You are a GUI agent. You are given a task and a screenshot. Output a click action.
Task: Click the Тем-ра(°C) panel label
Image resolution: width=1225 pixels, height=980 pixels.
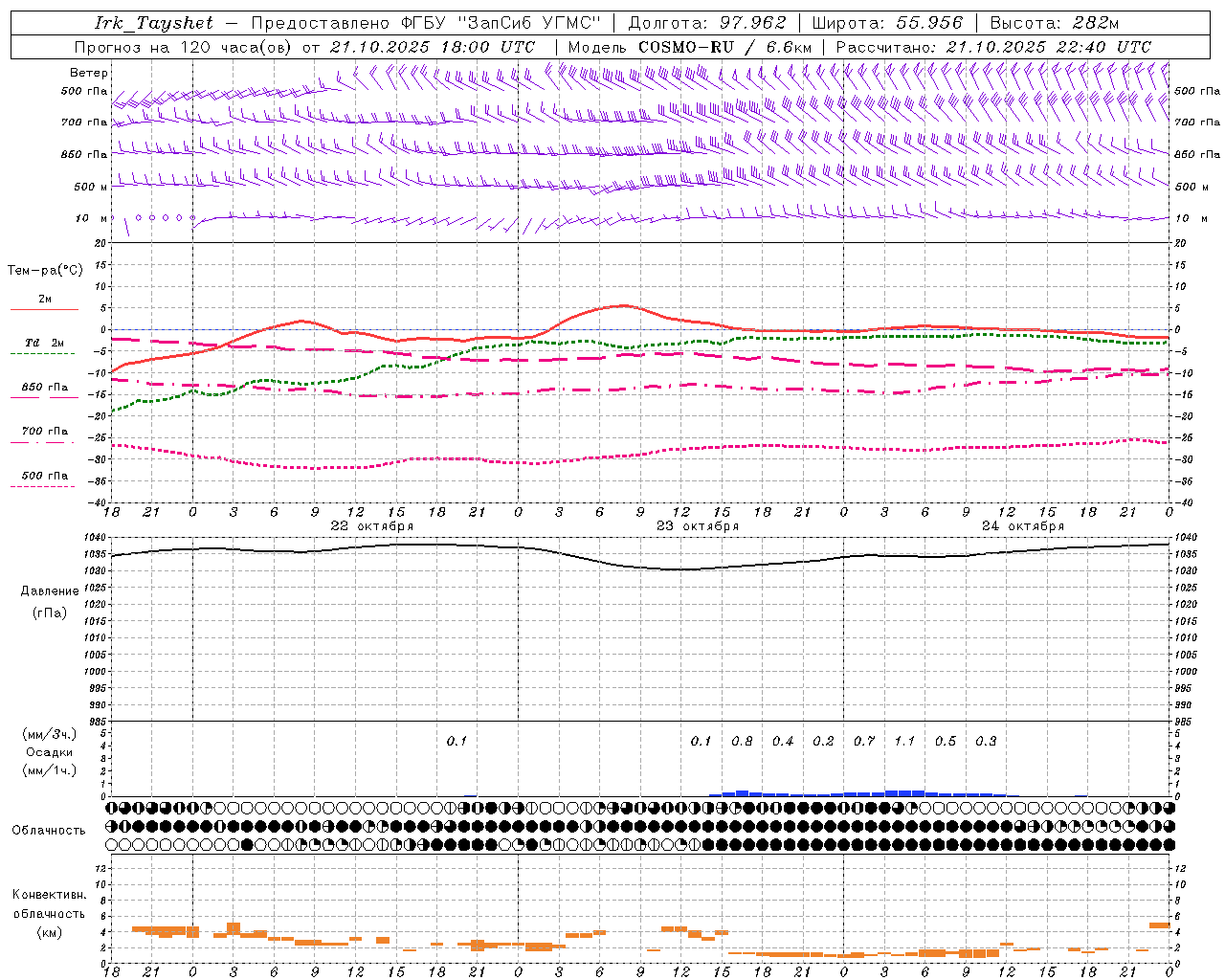(45, 271)
